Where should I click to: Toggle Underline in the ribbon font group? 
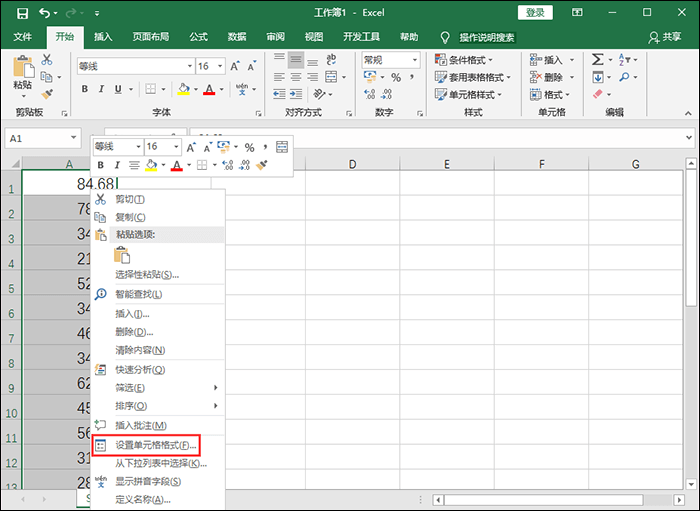118,89
